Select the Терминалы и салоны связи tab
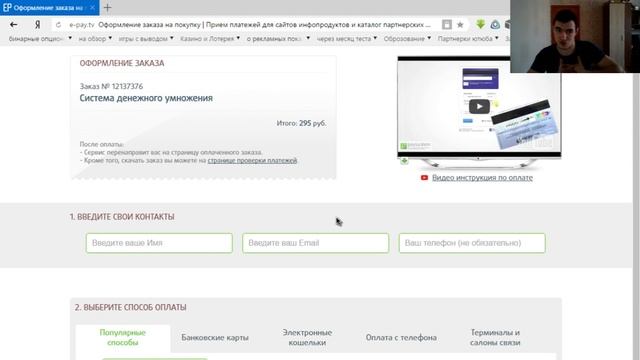This screenshot has height=360, width=640. click(495, 338)
